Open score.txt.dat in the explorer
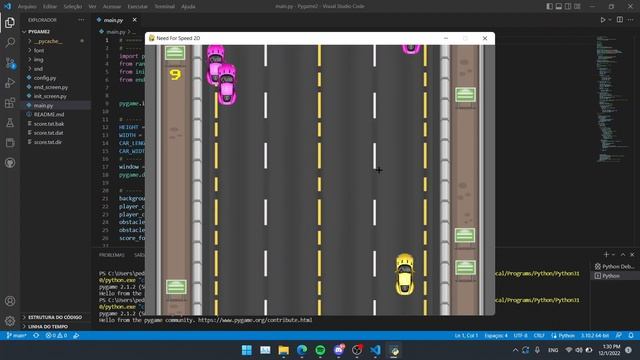 49,133
